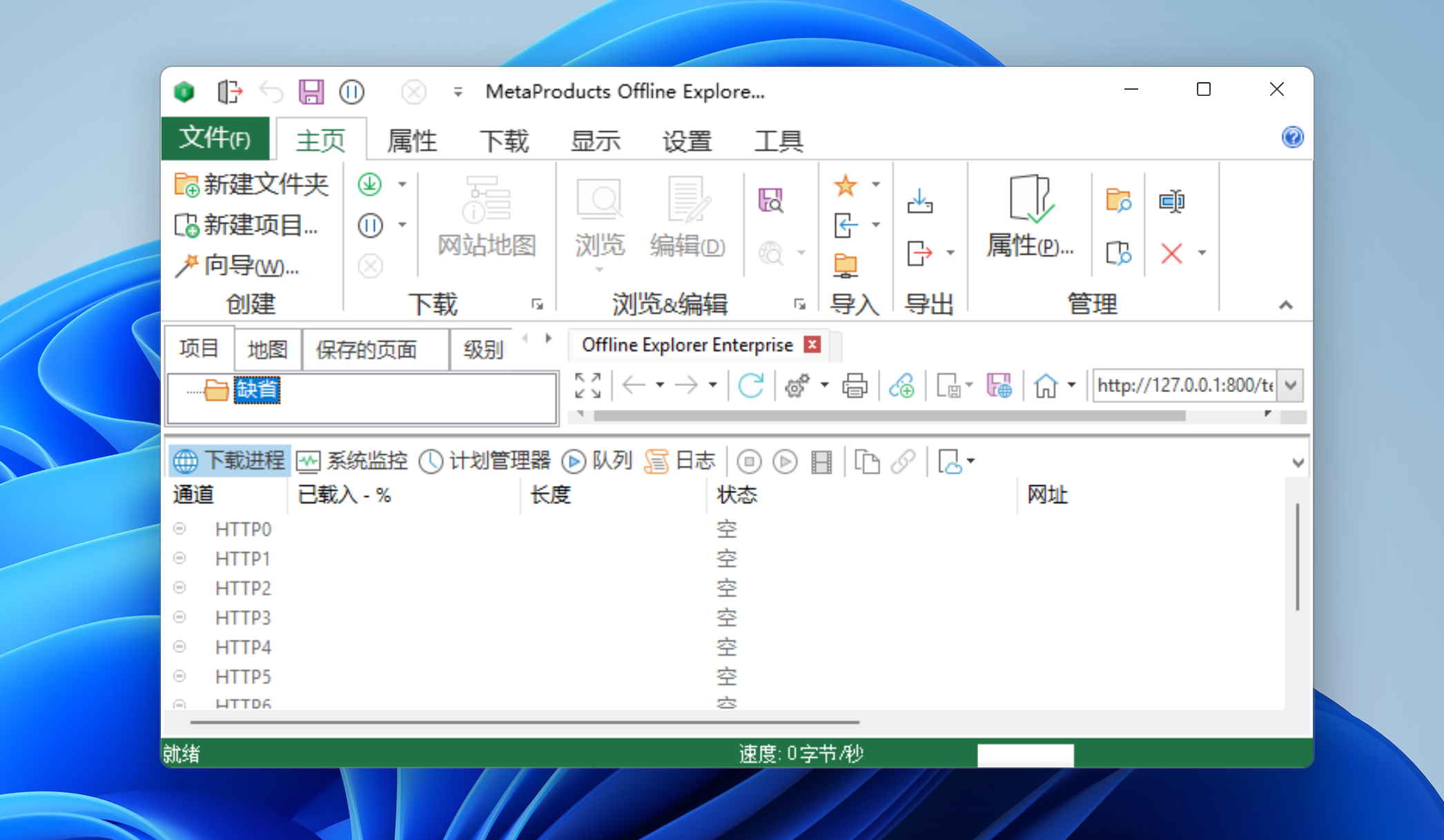This screenshot has height=840, width=1444.
Task: Close the Offline Explorer Enterprise tab
Action: 812,344
